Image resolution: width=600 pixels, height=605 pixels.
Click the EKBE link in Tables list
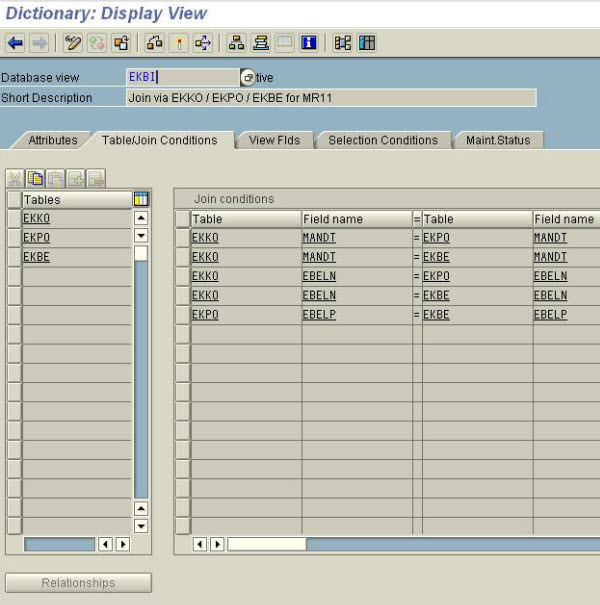[x=36, y=257]
